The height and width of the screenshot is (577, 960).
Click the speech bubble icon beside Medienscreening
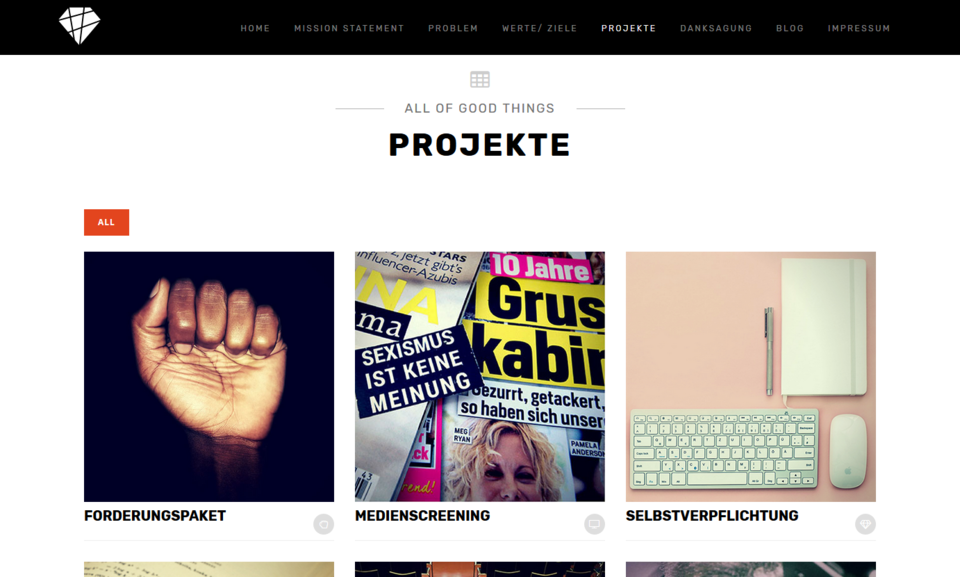(594, 524)
